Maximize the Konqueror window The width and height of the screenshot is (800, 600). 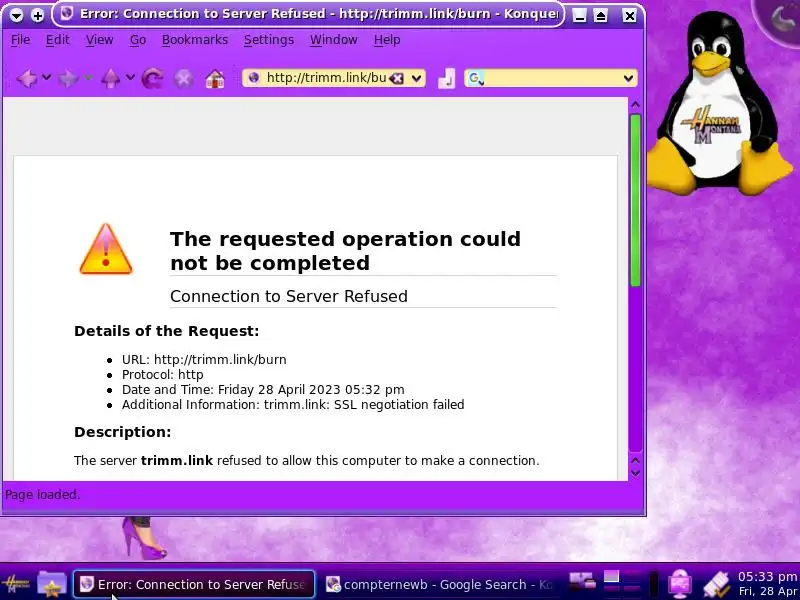pyautogui.click(x=601, y=16)
